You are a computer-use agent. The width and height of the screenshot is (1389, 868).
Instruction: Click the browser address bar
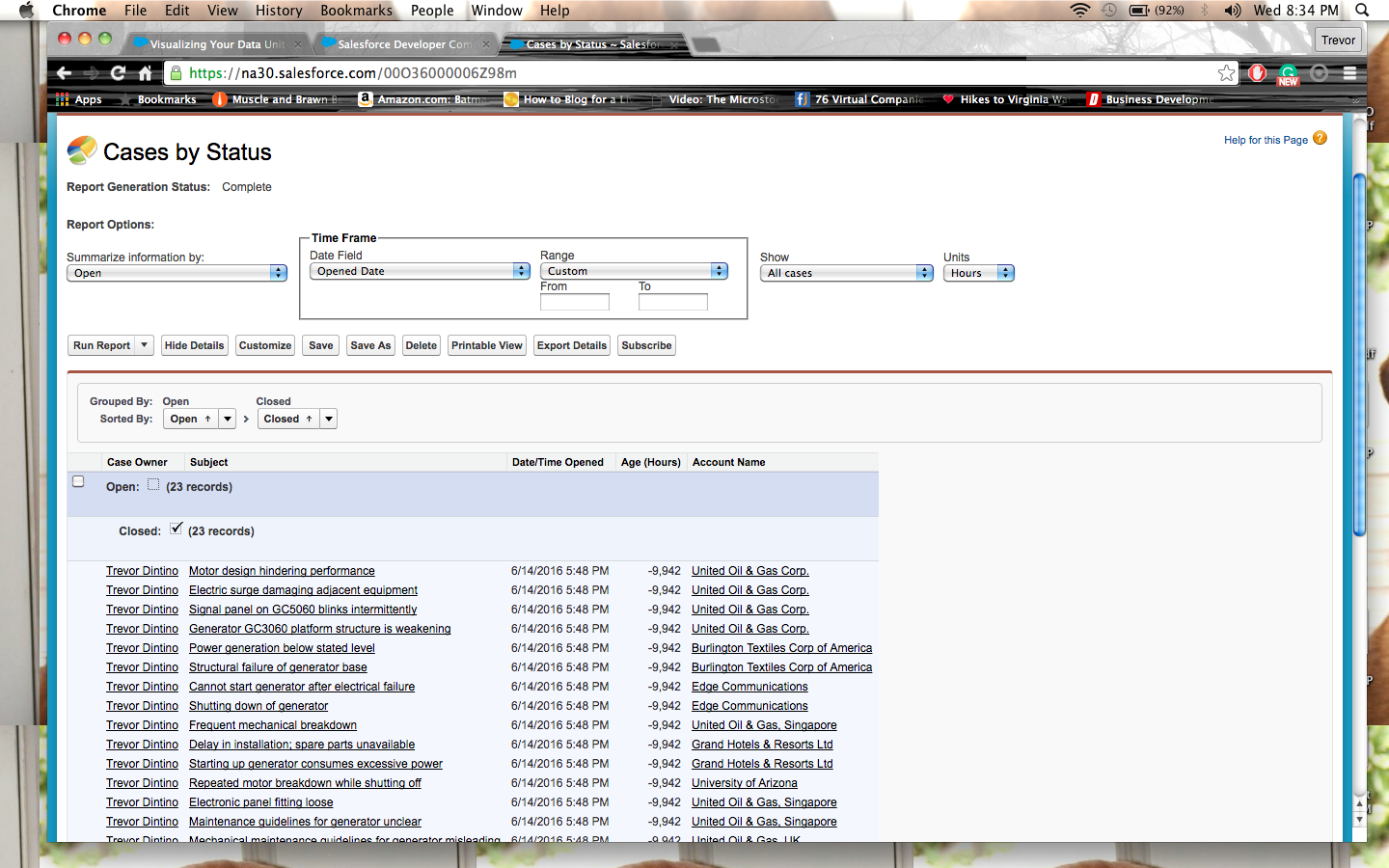point(703,72)
